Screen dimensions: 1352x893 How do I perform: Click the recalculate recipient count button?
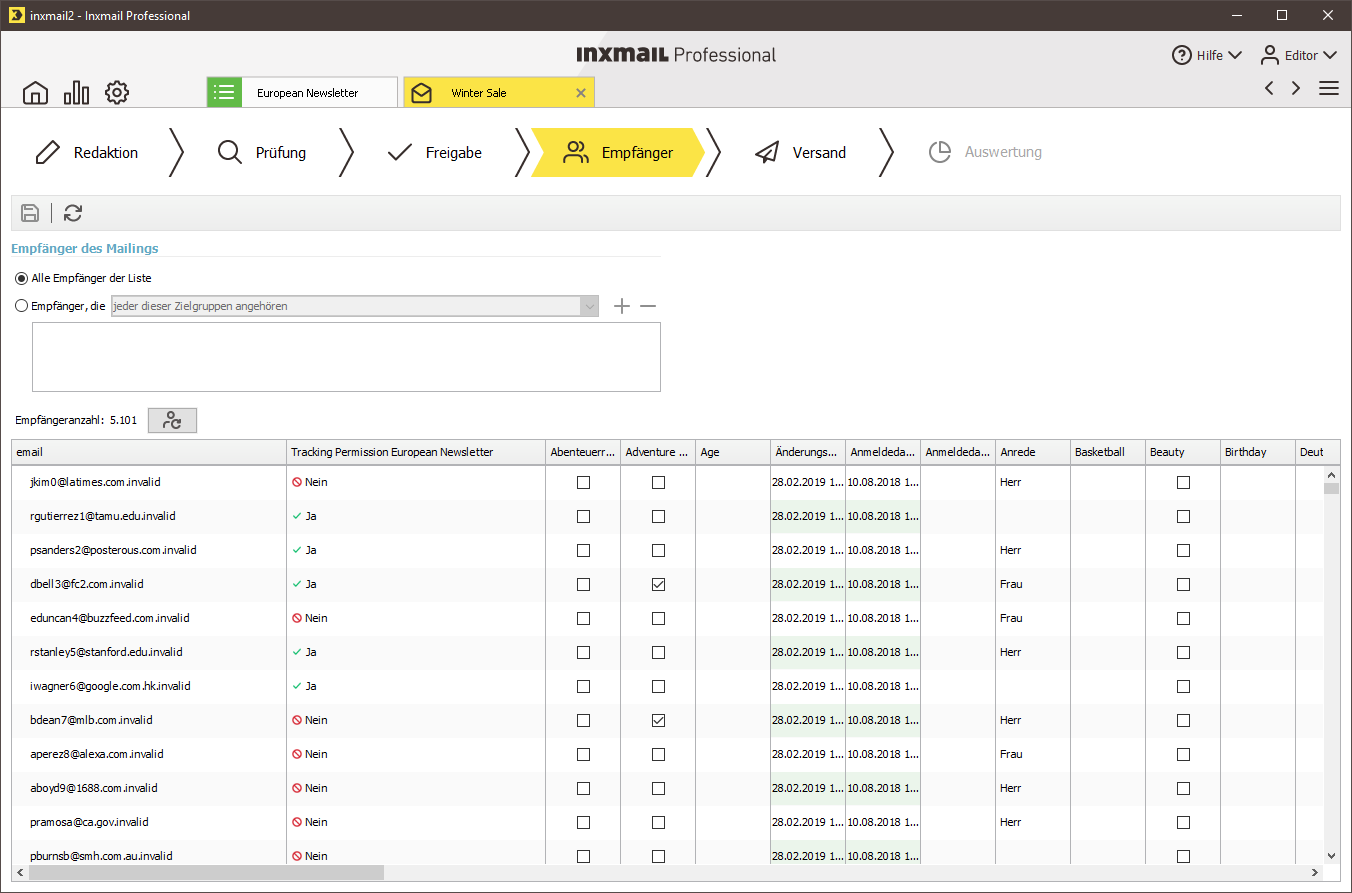point(172,420)
